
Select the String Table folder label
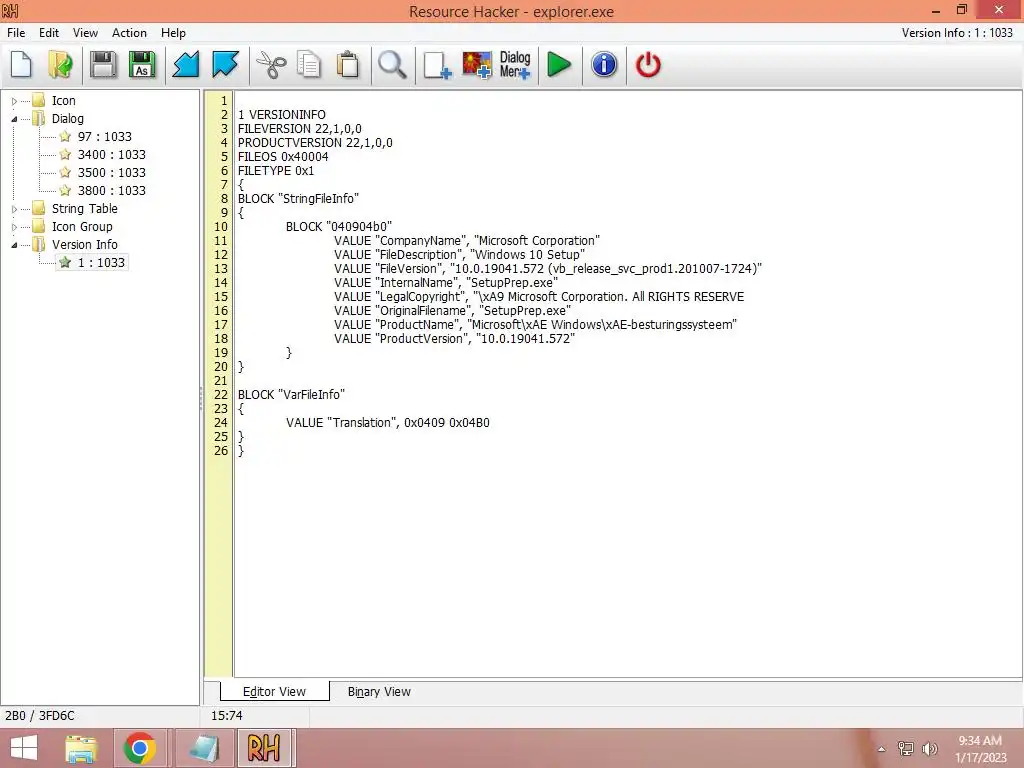point(85,208)
